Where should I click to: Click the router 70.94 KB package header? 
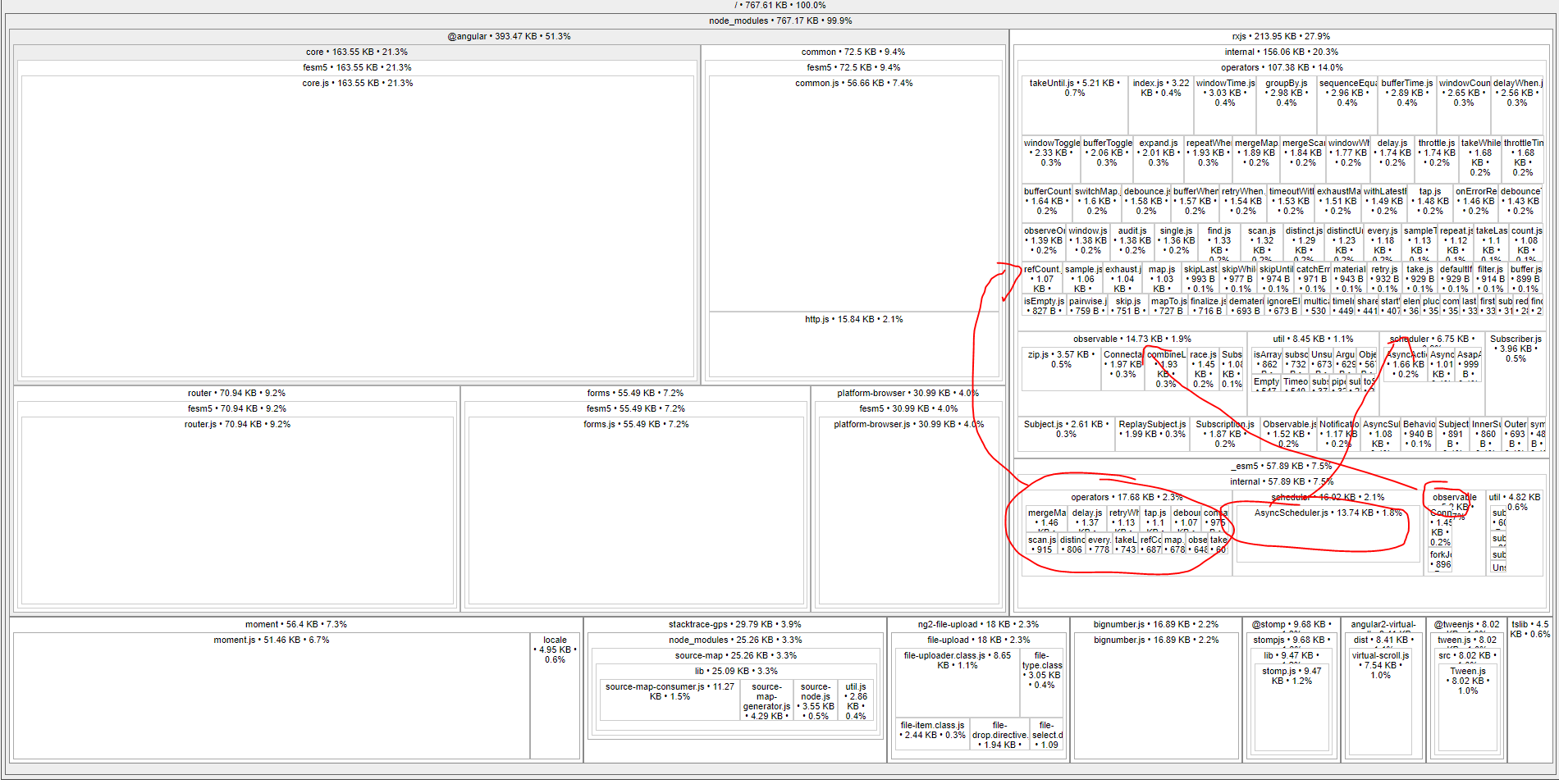pyautogui.click(x=236, y=393)
